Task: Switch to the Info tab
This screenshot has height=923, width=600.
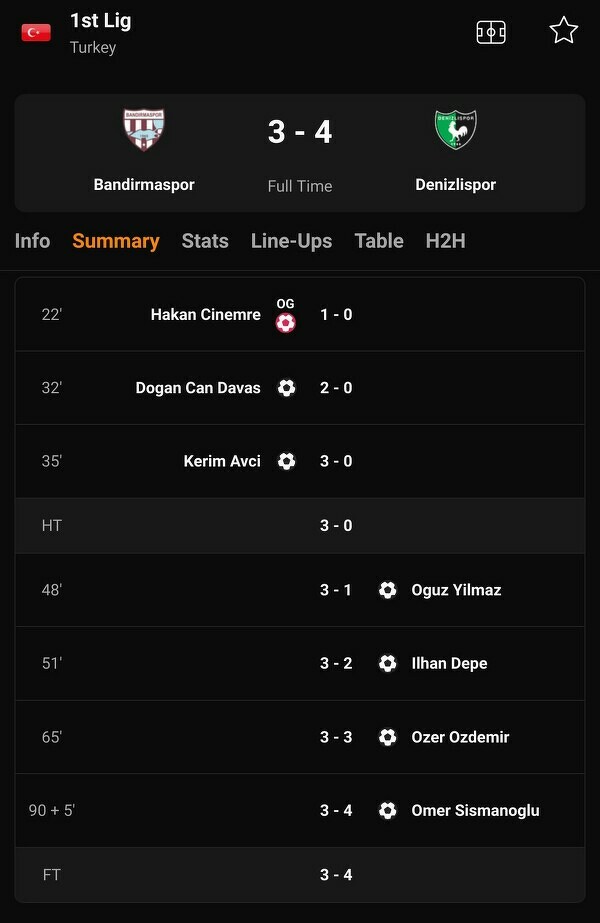Action: click(x=32, y=241)
